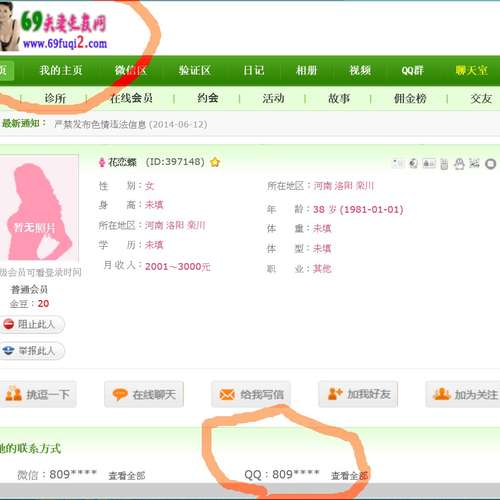Viewport: 500px width, 500px height.
Task: Open the 我的主页 navigation tab
Action: pos(61,70)
